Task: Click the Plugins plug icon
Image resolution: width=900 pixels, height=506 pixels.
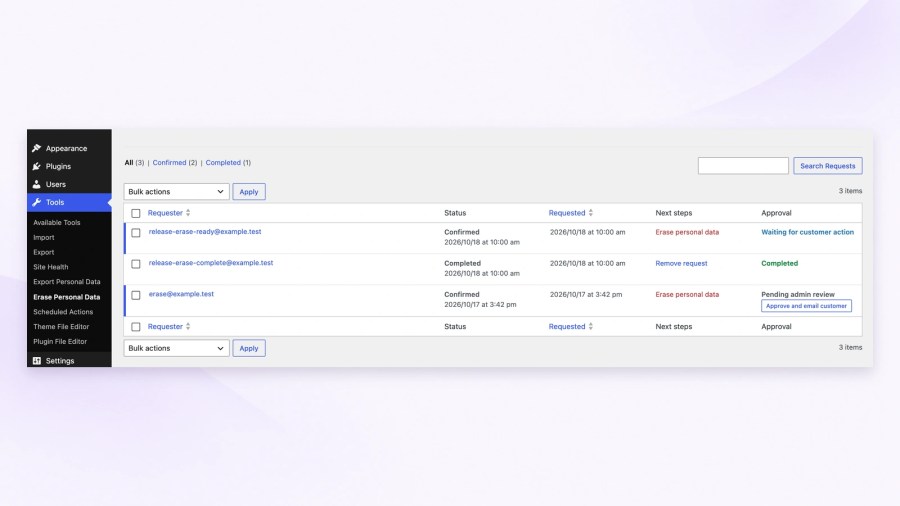Action: tap(37, 166)
